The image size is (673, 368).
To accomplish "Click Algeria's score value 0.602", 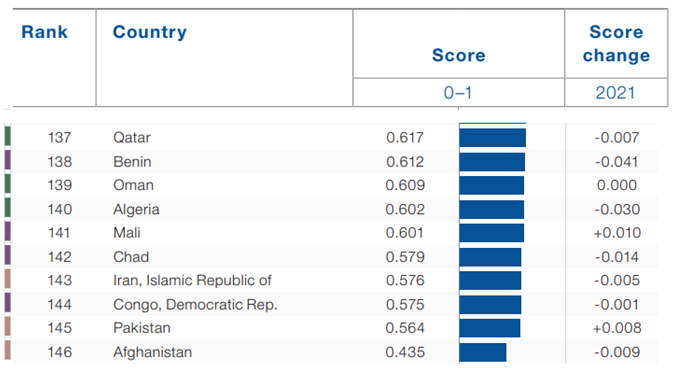I will pos(405,209).
